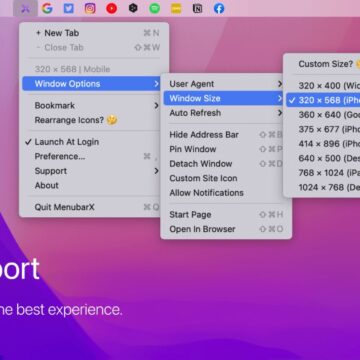Screen dimensions: 360x360
Task: Select the 375 × 677 window size
Action: click(323, 129)
